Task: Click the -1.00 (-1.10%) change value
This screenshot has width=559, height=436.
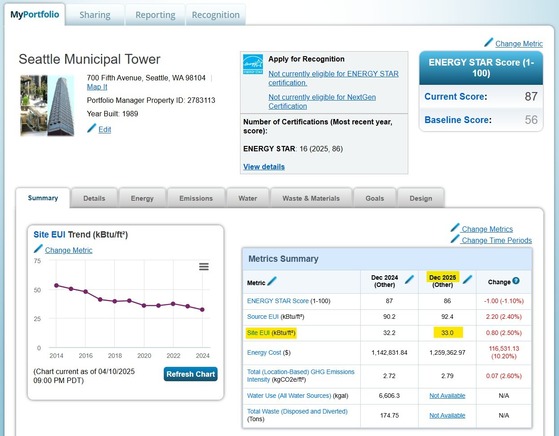Action: (x=504, y=301)
